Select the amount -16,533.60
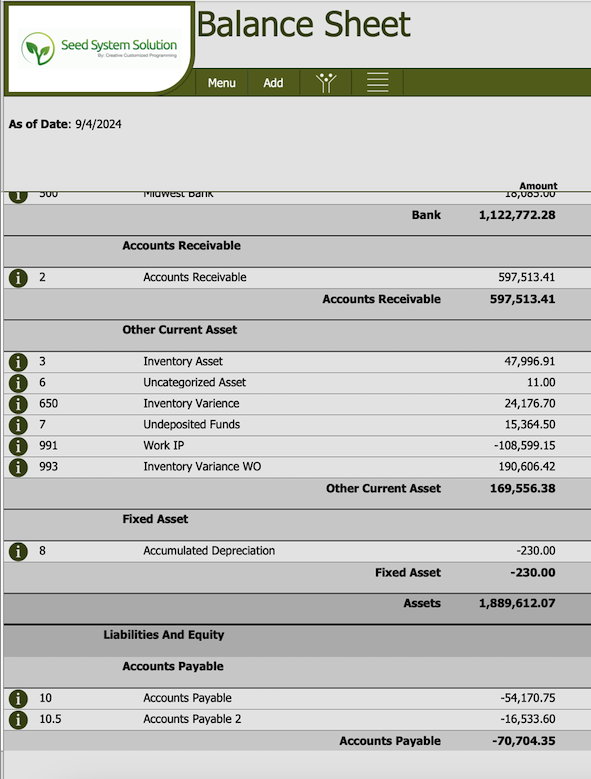Screen dimensions: 591x779 tap(527, 719)
